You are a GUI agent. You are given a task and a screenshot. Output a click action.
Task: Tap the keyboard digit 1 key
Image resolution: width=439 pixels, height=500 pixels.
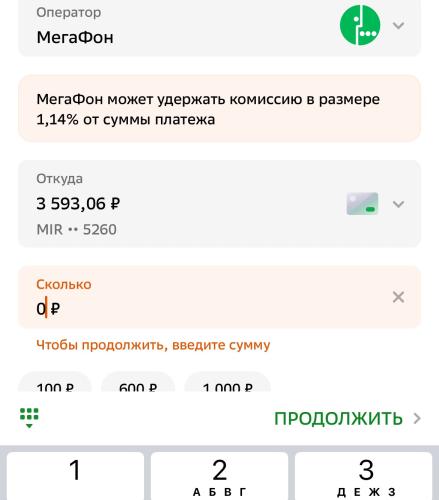coord(75,476)
